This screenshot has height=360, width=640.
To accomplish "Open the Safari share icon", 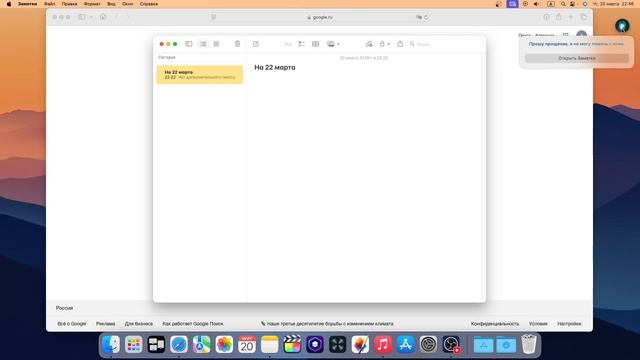I will [559, 17].
